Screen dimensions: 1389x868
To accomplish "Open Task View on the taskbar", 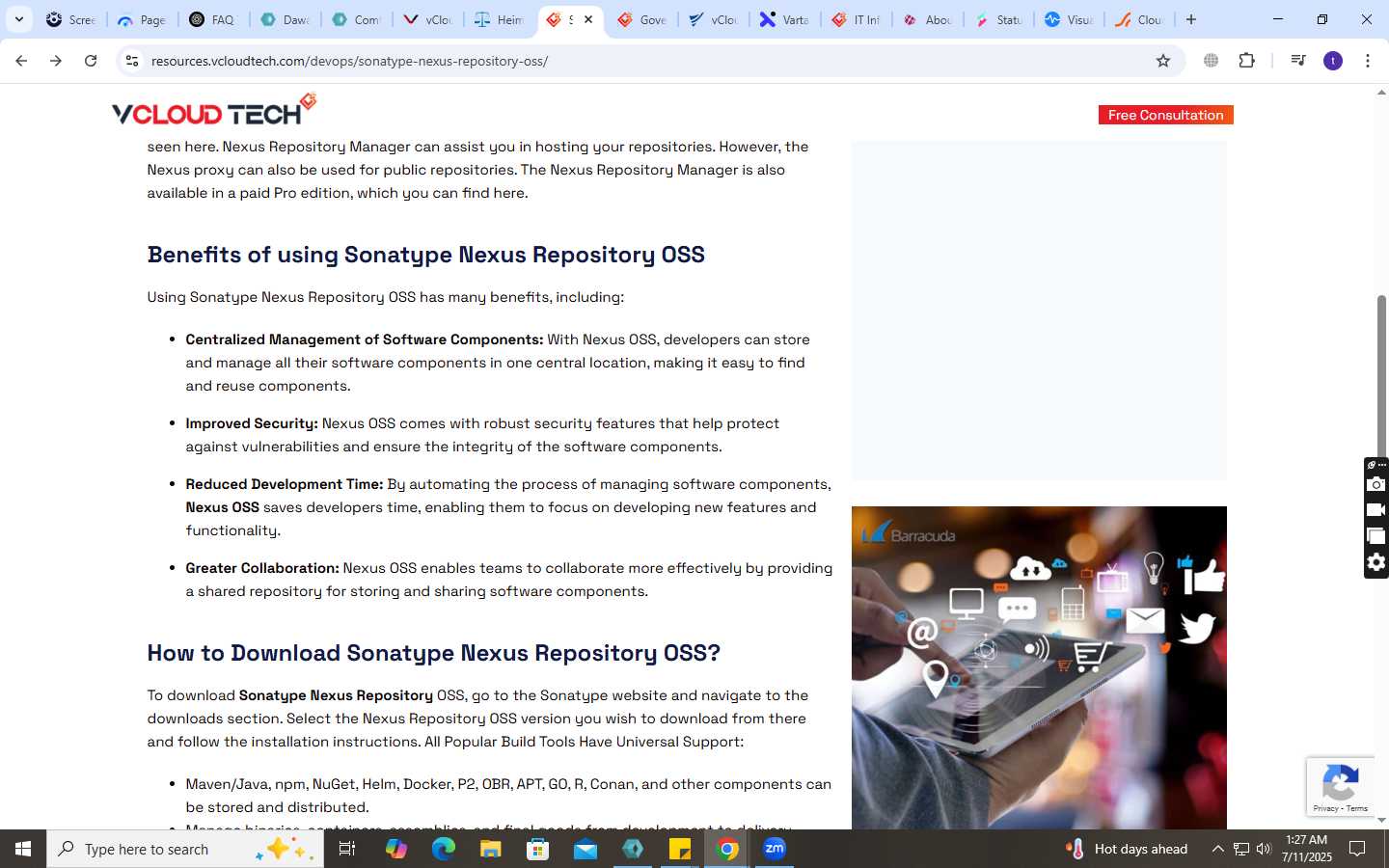I will [x=347, y=849].
